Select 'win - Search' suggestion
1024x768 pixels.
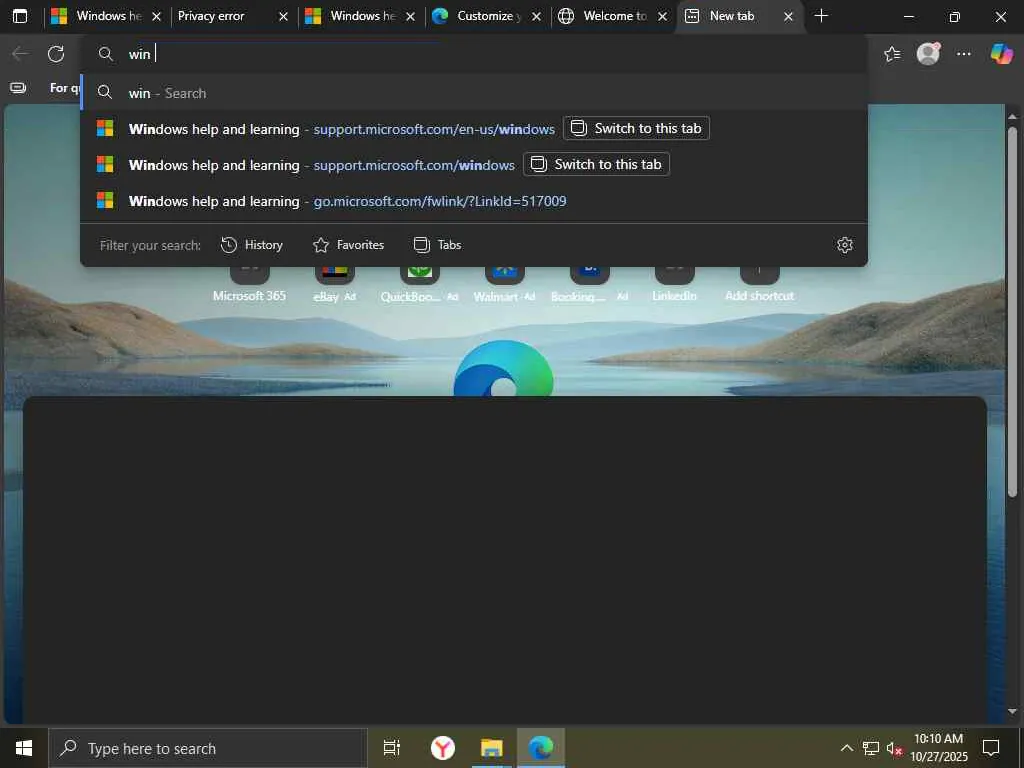pos(474,93)
